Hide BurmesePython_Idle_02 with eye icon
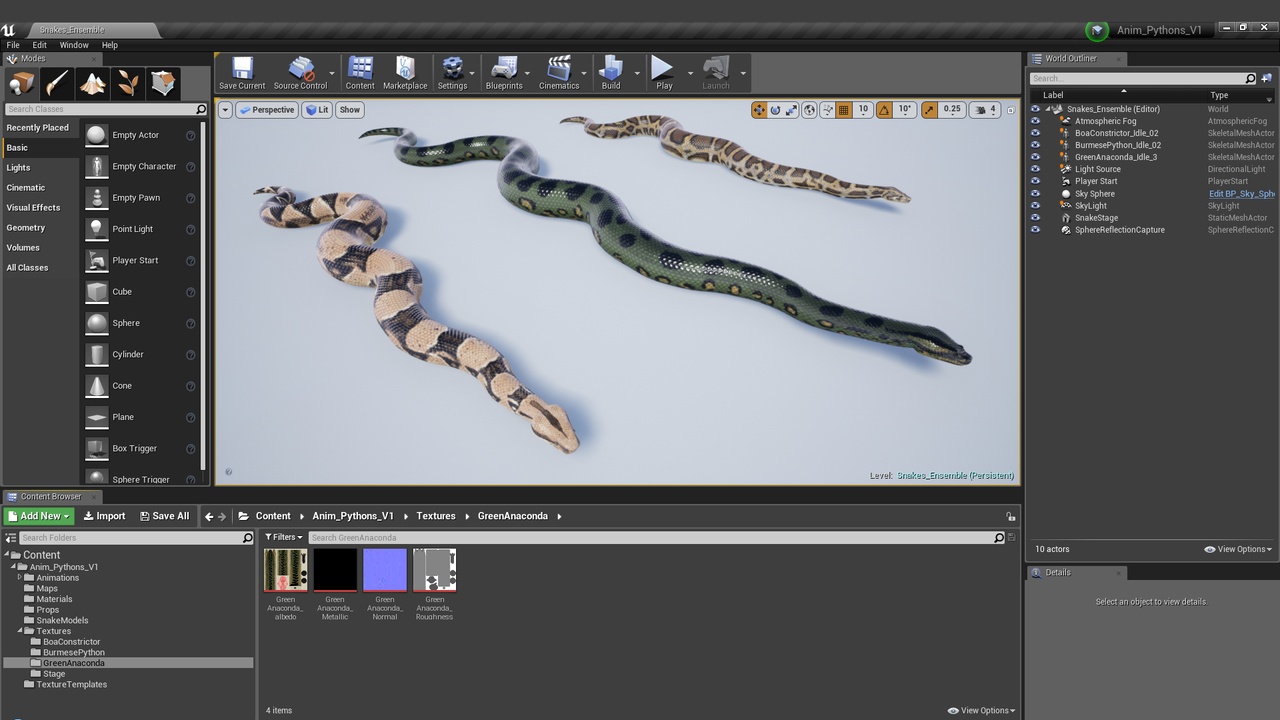The height and width of the screenshot is (720, 1280). 1035,145
